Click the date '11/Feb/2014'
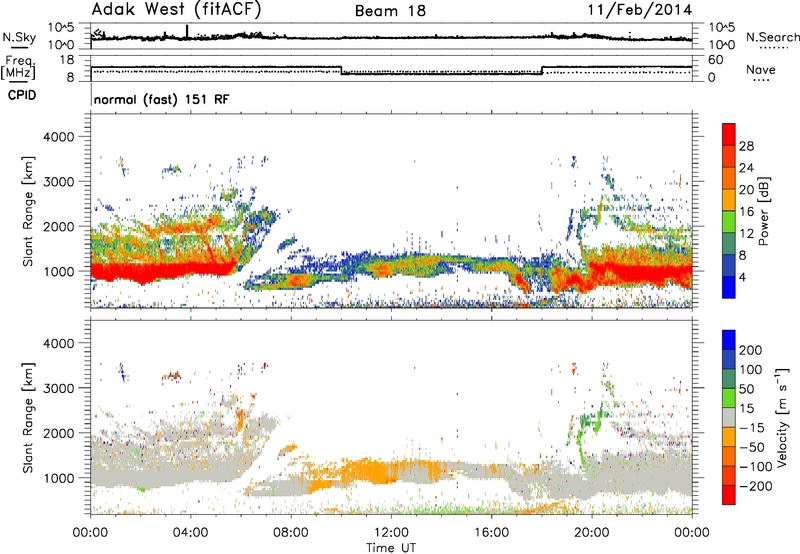 click(x=640, y=10)
